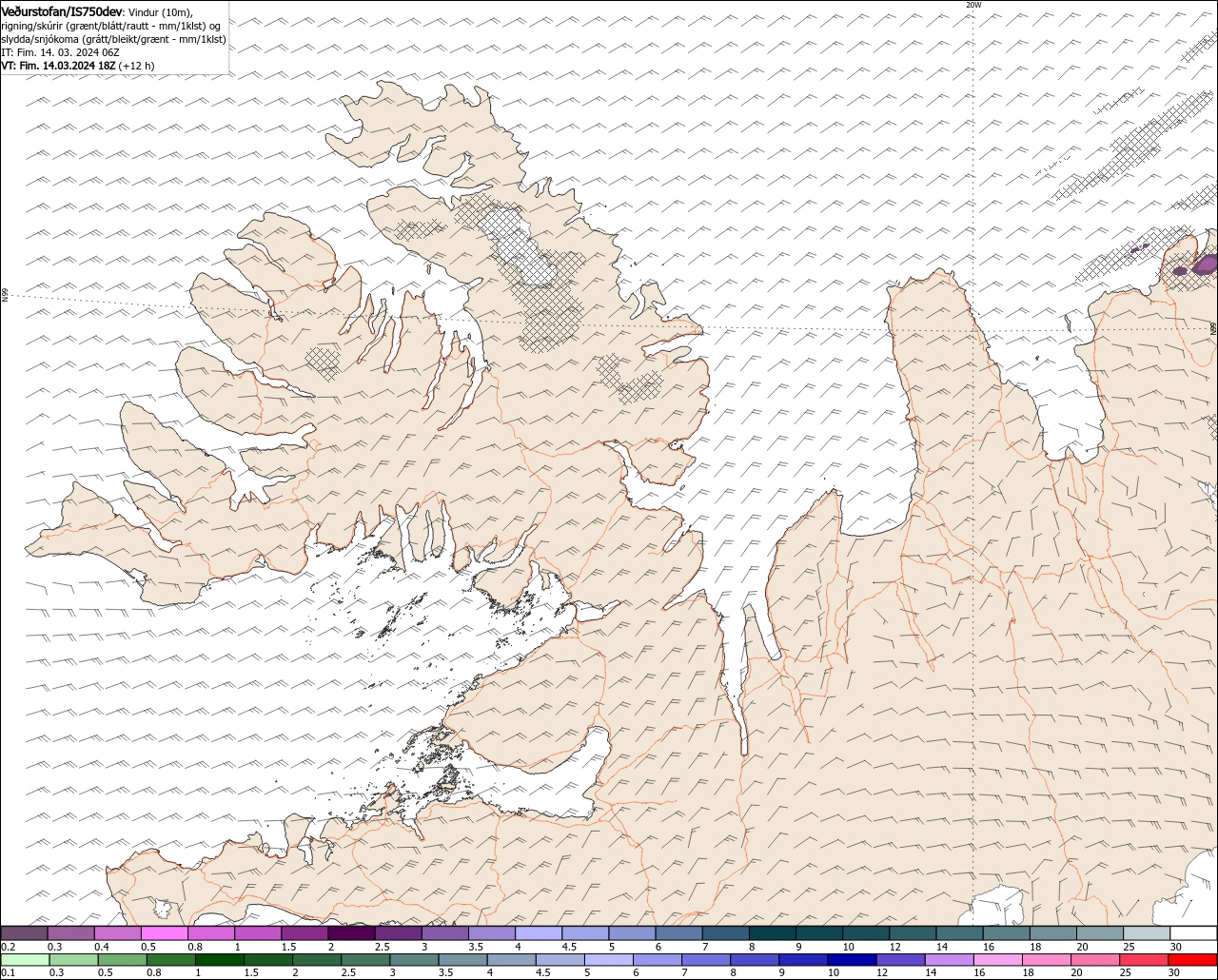Pick the dark teal swatch after 8, upper legend
Screen dimensions: 1218x980
(773, 933)
